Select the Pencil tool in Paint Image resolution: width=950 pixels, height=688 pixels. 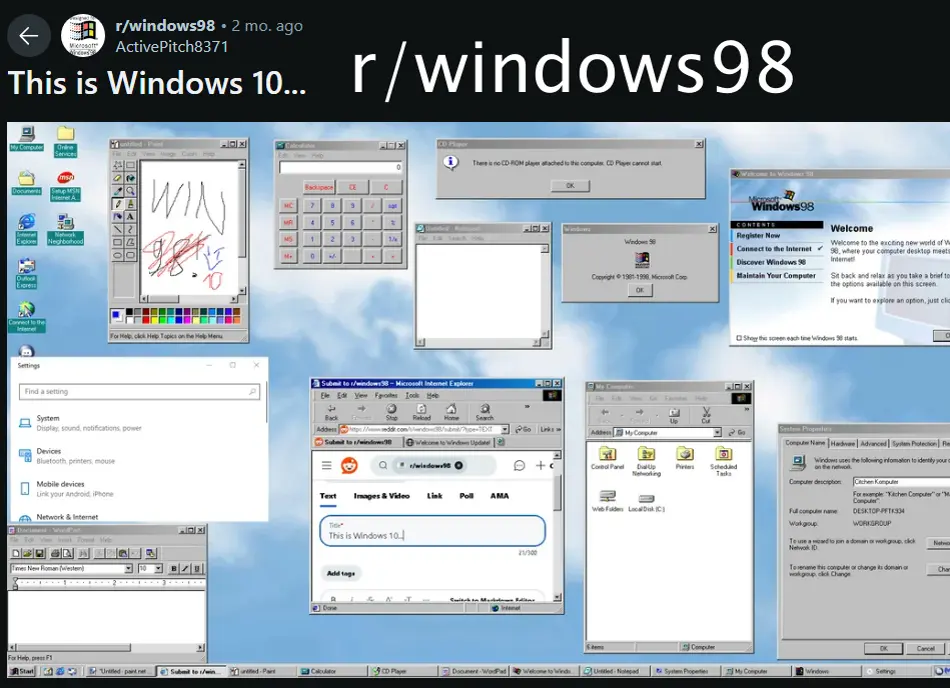pos(118,203)
